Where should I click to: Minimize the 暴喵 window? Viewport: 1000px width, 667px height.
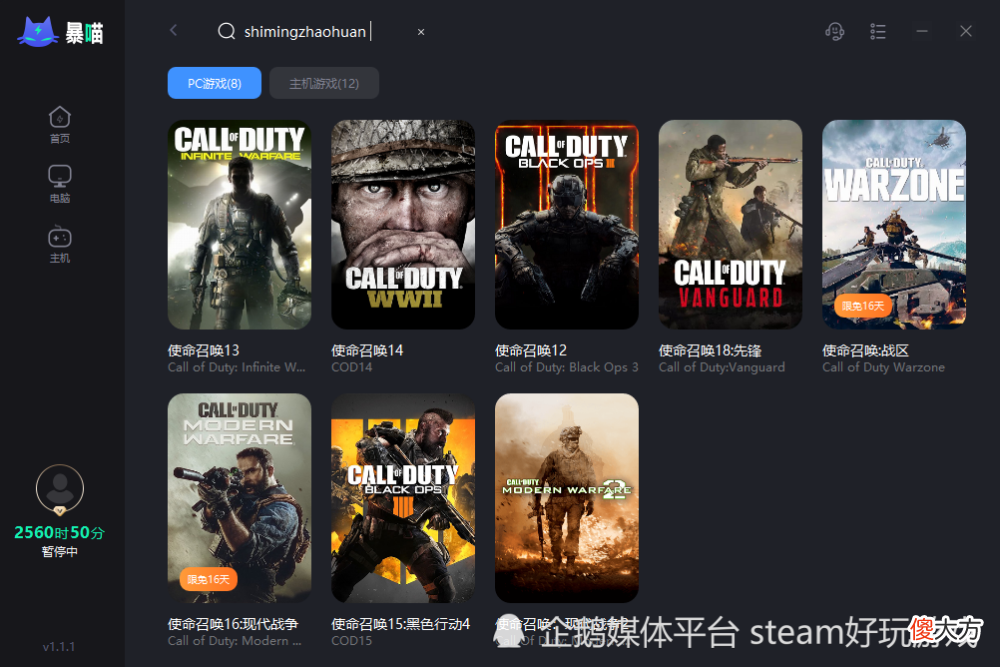(922, 31)
